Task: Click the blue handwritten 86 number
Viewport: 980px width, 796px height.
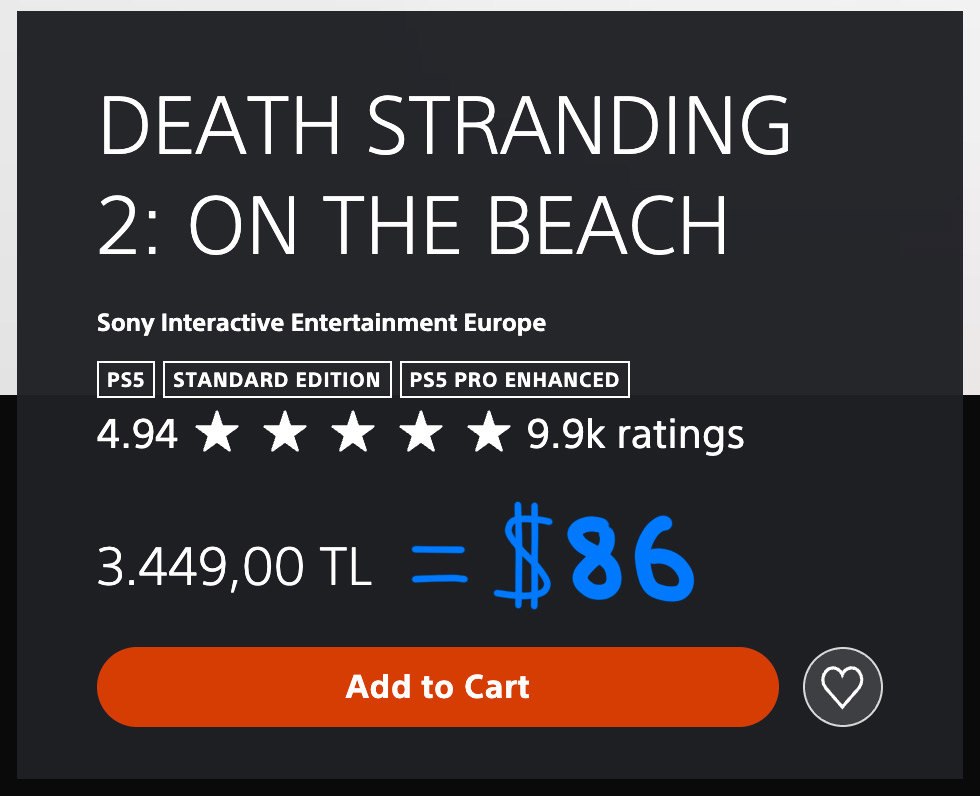Action: pyautogui.click(x=630, y=558)
